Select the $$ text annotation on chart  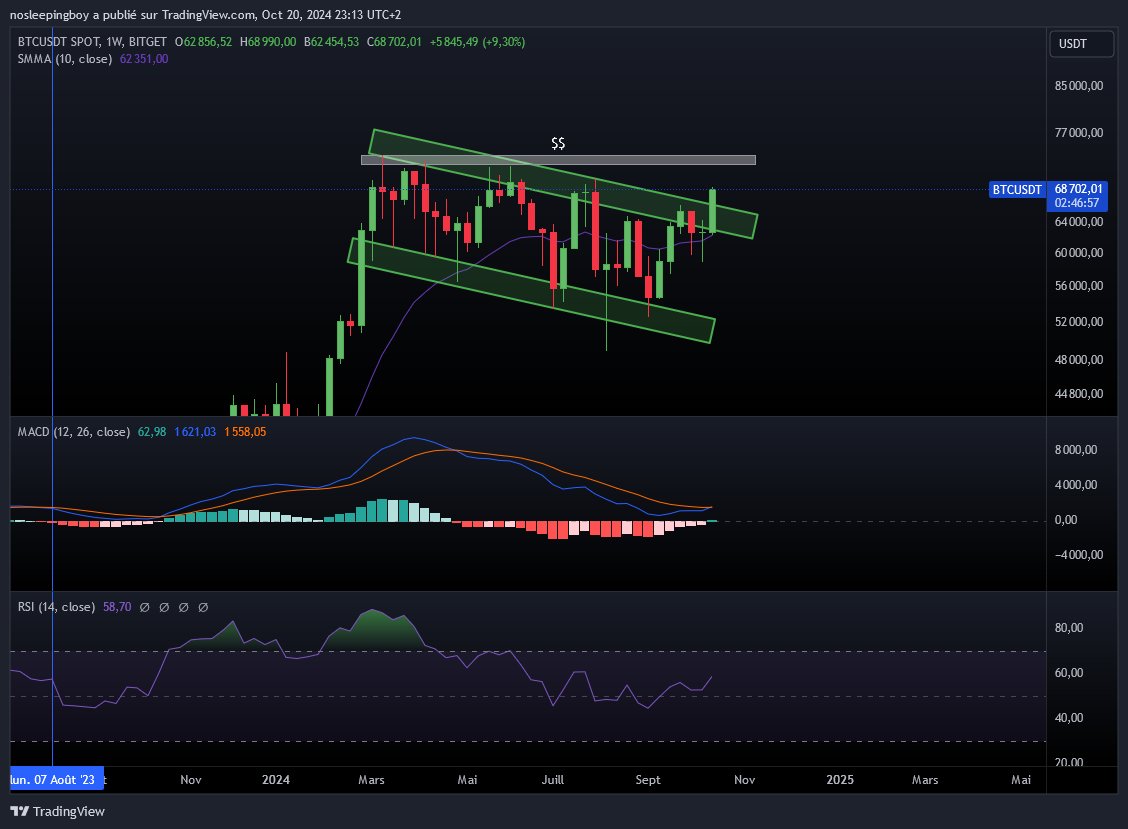(558, 143)
